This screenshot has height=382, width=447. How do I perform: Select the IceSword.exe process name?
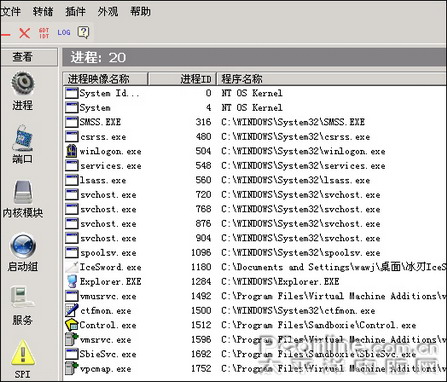pos(110,267)
